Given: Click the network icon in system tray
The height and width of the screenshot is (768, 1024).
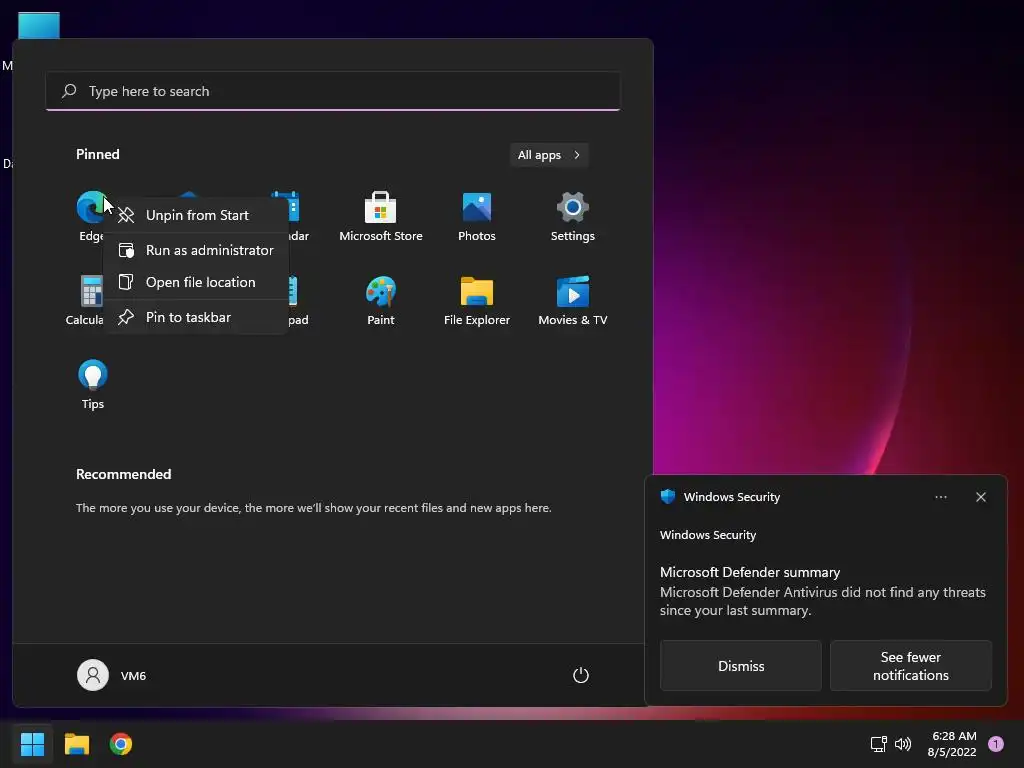Looking at the screenshot, I should click(878, 744).
